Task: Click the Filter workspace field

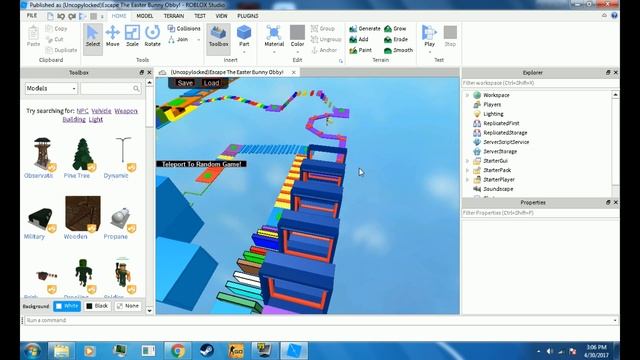Action: pos(540,83)
